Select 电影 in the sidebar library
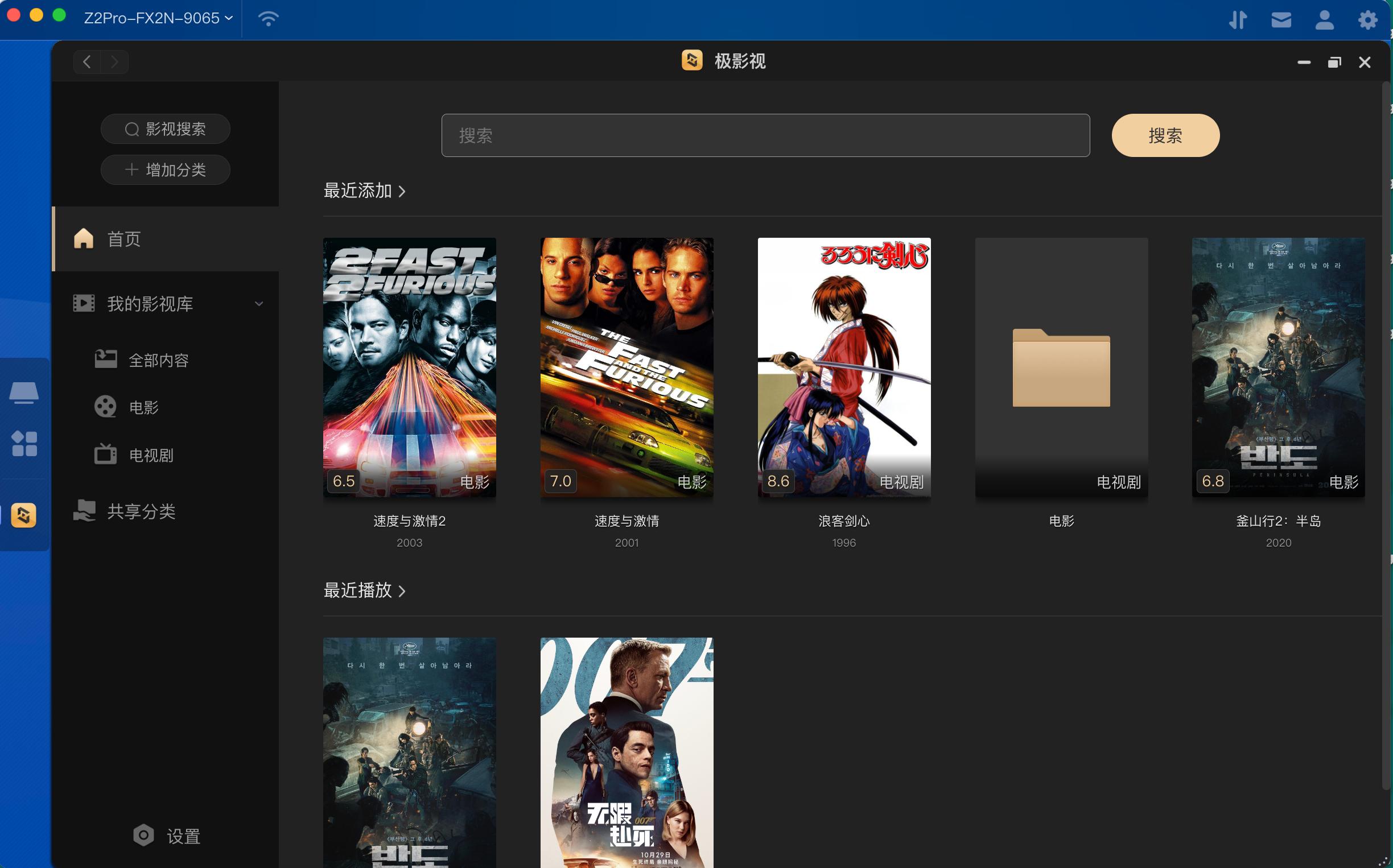Screen dimensions: 1393x868 [x=144, y=407]
